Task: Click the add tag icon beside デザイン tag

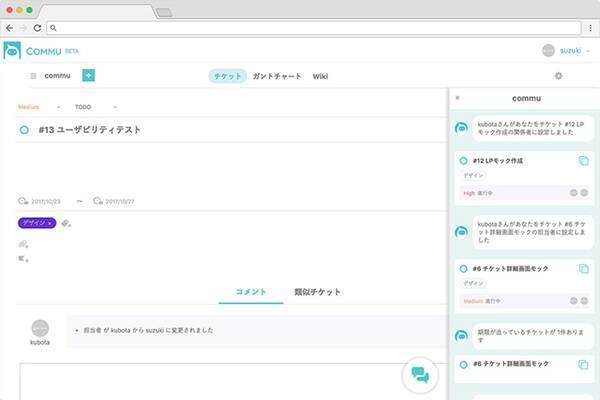Action: pos(66,223)
